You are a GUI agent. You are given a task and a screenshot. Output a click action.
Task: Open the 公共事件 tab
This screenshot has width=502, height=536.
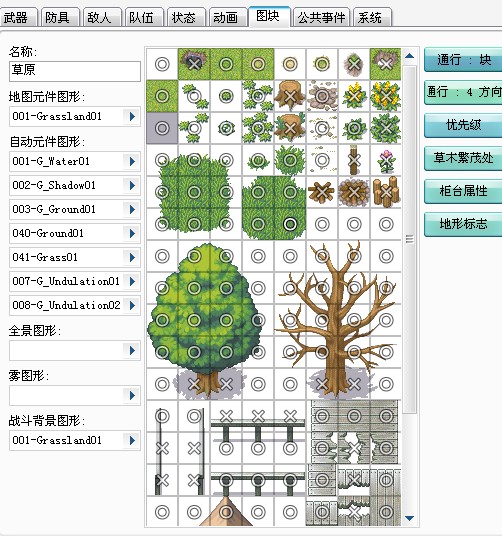pyautogui.click(x=321, y=17)
